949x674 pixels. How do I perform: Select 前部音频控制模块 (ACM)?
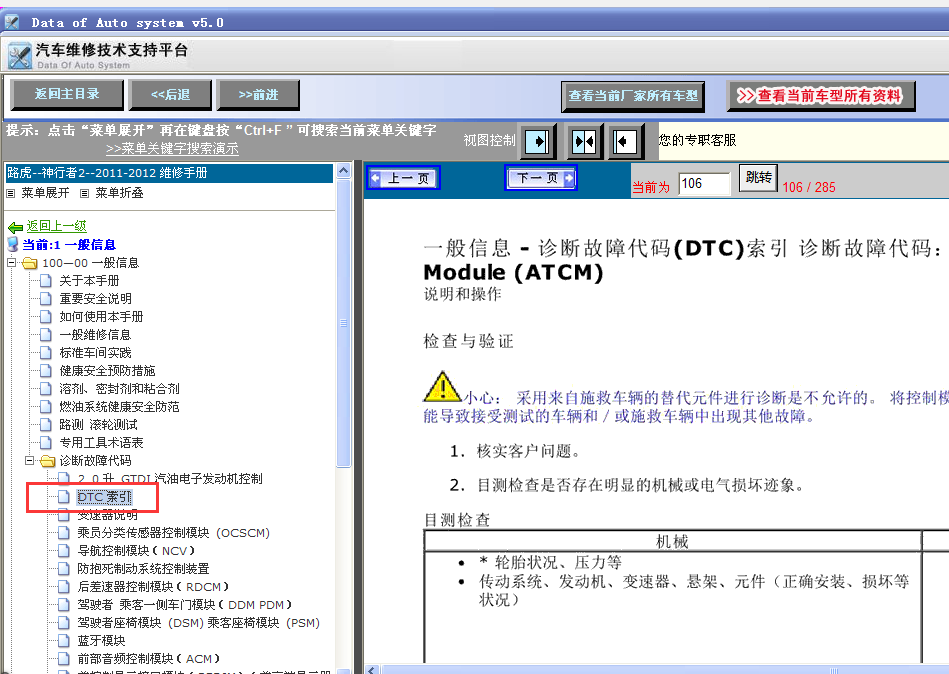(148, 658)
